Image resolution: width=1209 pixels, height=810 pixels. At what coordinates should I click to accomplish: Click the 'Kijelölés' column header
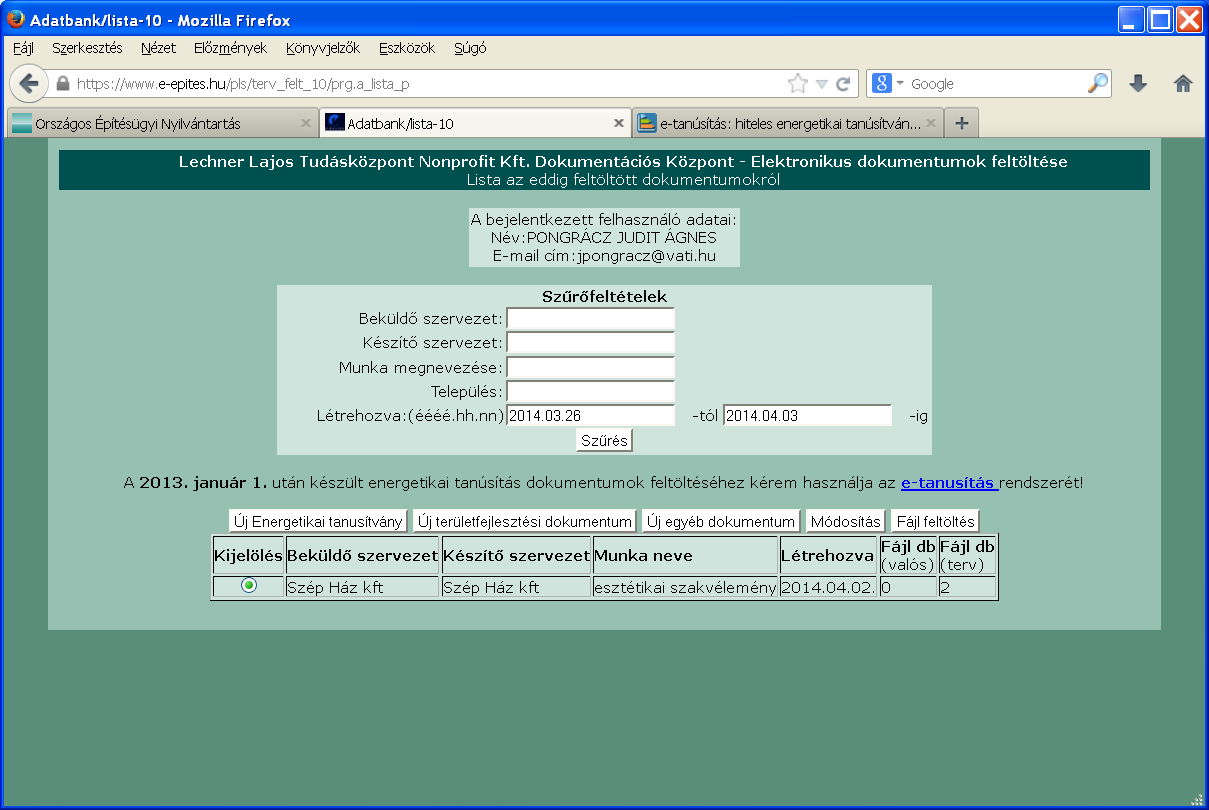pyautogui.click(x=248, y=555)
